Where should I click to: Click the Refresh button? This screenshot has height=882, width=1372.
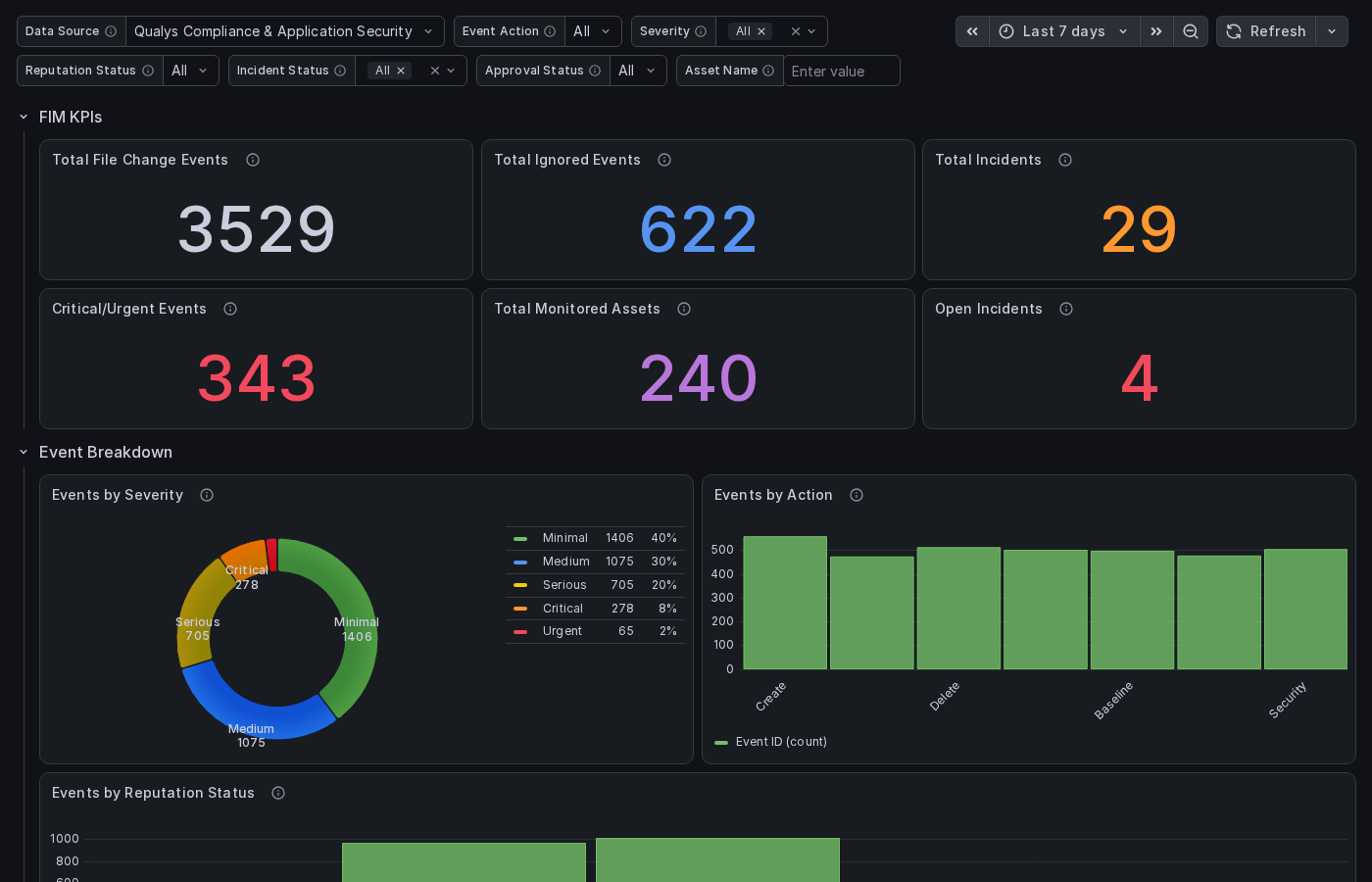click(x=1266, y=31)
